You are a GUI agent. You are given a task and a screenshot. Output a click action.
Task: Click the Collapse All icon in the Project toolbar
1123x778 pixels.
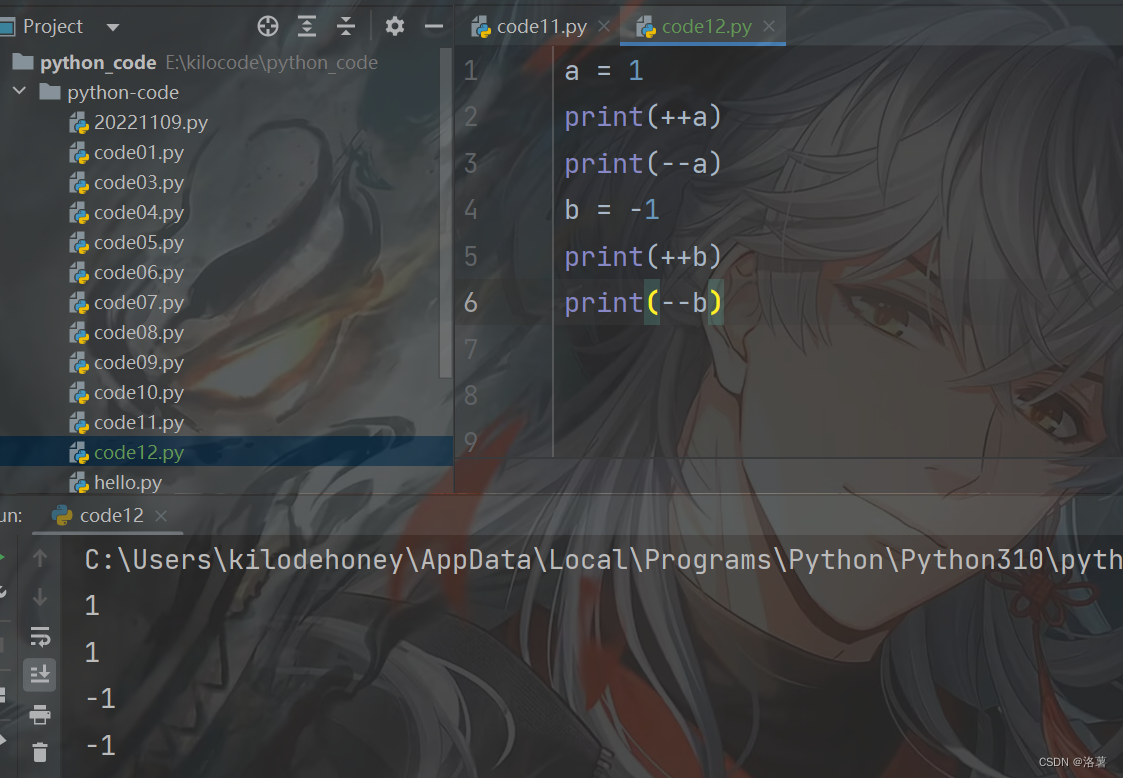point(346,27)
